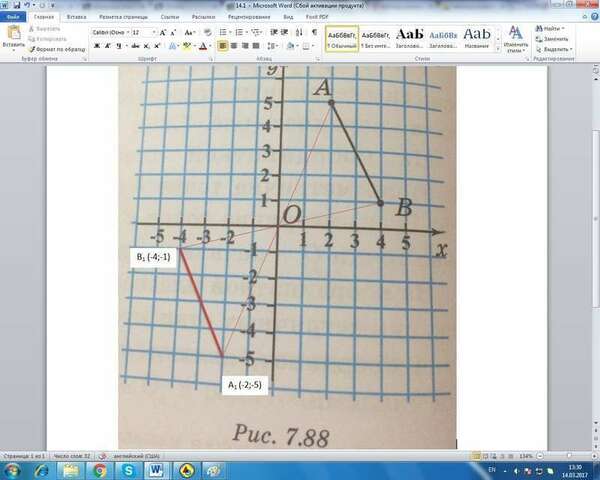This screenshot has width=600, height=480.
Task: Switch to the Вставка ribbon tab
Action: [76, 17]
